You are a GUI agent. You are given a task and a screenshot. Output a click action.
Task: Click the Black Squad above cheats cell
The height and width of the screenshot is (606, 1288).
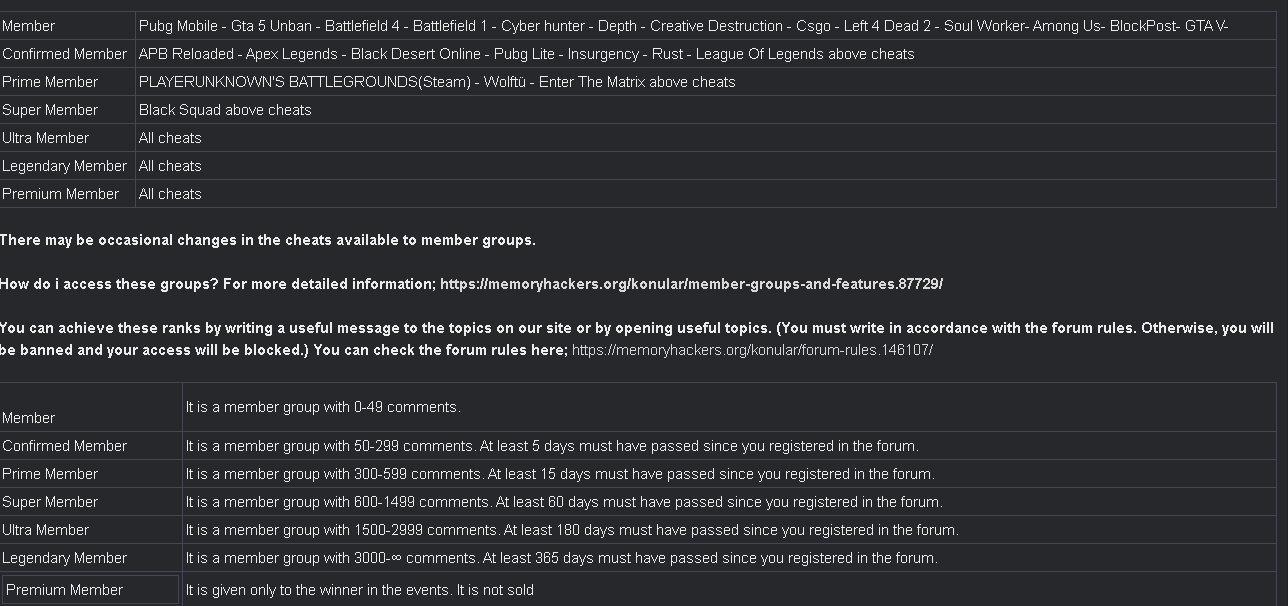point(225,110)
